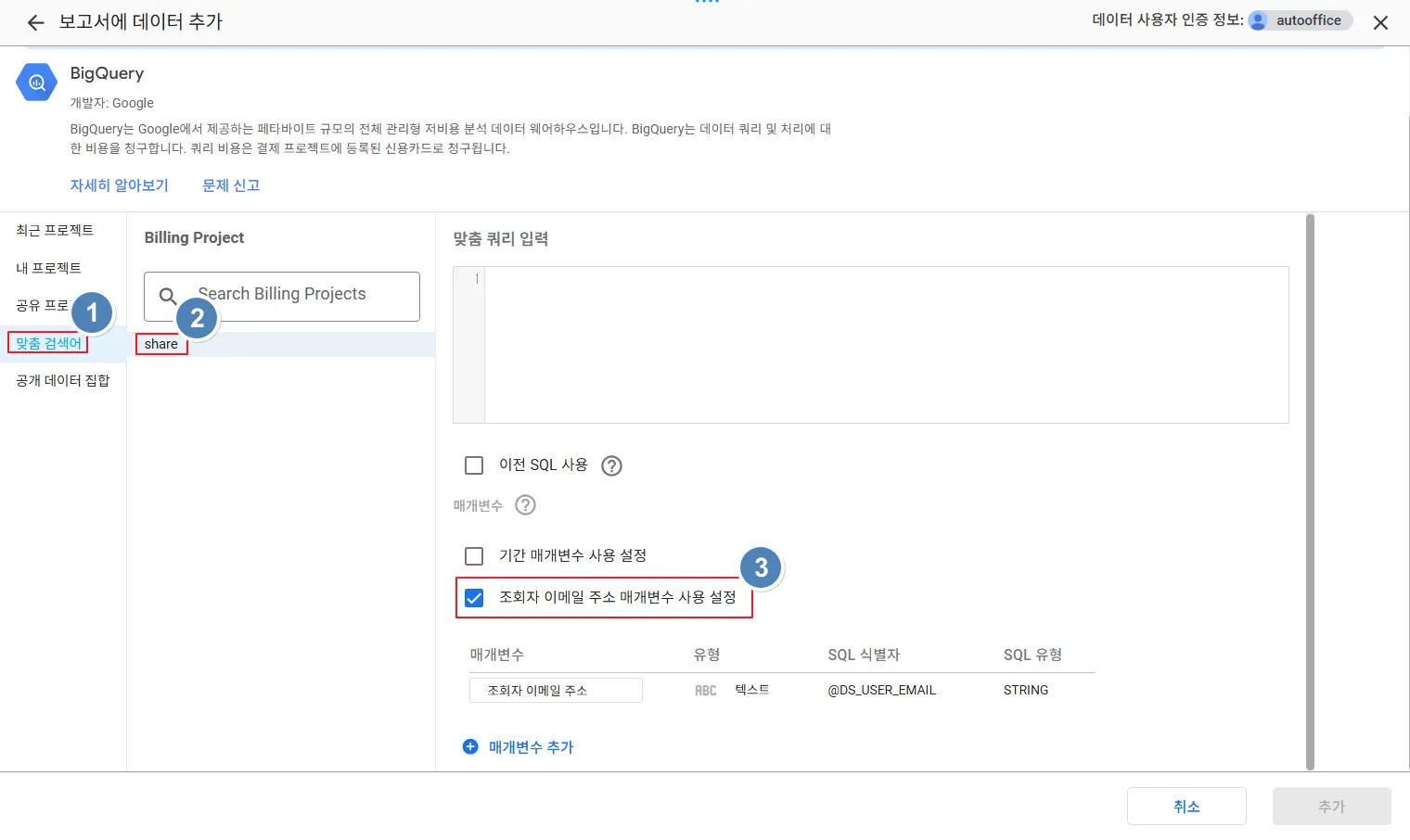This screenshot has height=840, width=1410.
Task: Select the 최근 프로젝트 tab
Action: pyautogui.click(x=55, y=230)
